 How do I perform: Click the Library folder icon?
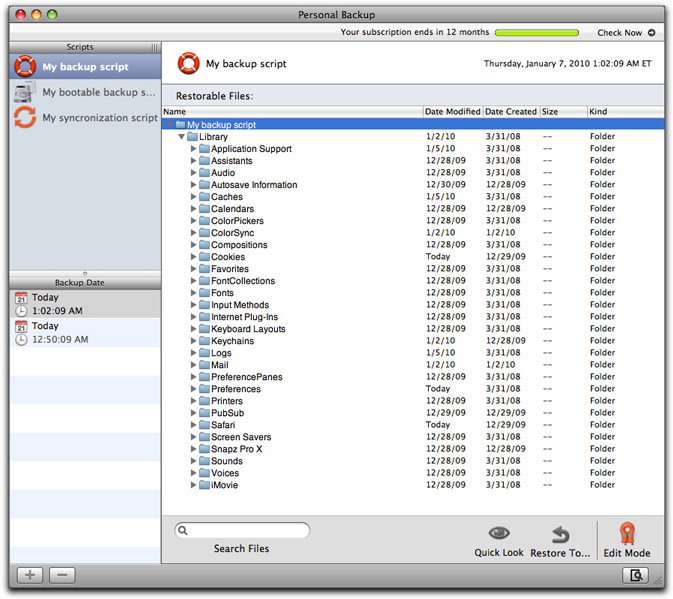(x=192, y=136)
